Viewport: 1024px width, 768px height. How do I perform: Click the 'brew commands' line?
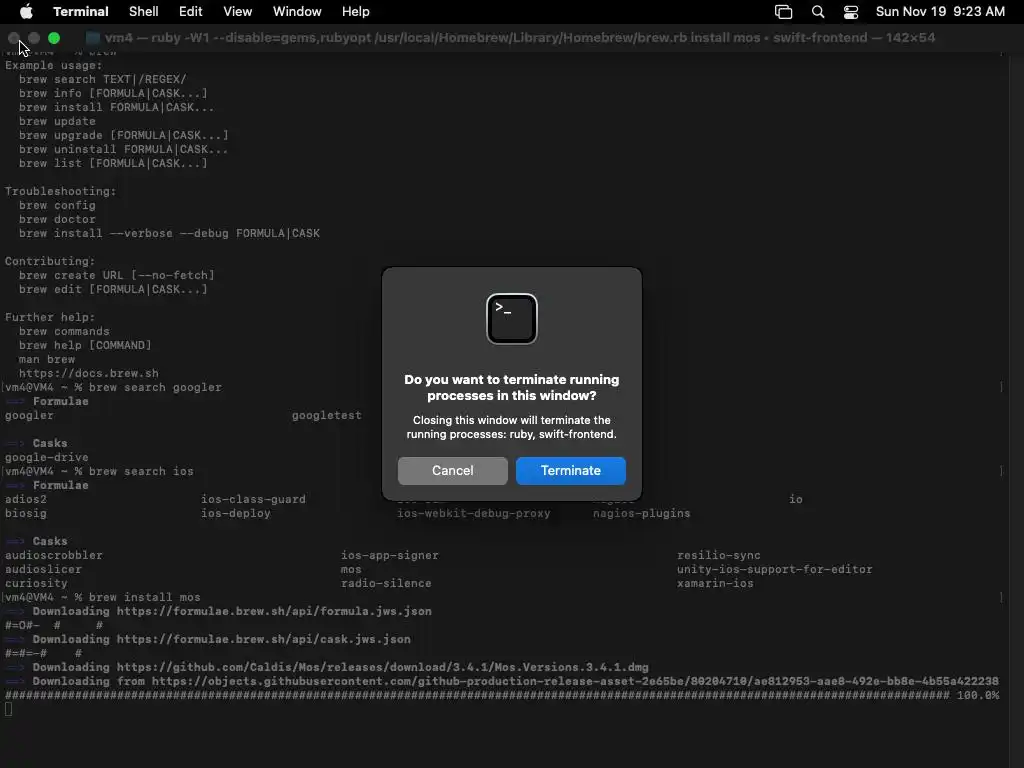click(x=65, y=332)
